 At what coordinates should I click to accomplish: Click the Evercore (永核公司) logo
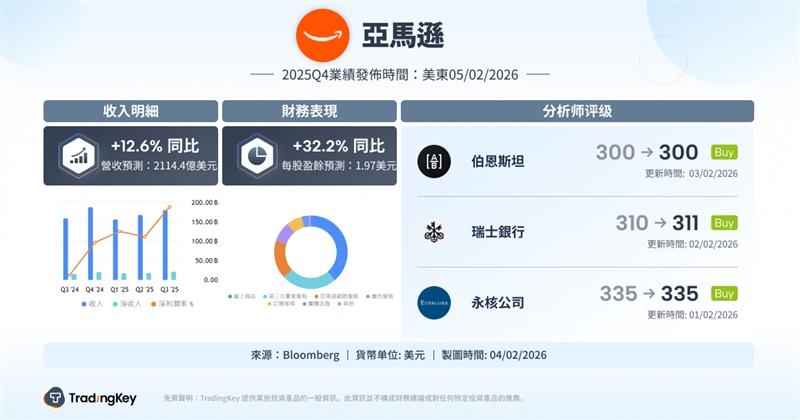click(x=434, y=301)
